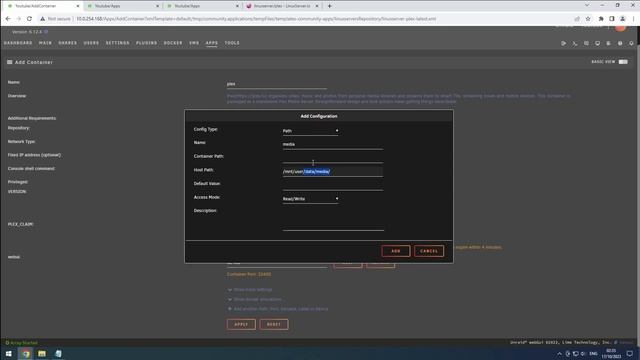Click the Add Container list icon
640x360 pixels.
click(x=9, y=62)
